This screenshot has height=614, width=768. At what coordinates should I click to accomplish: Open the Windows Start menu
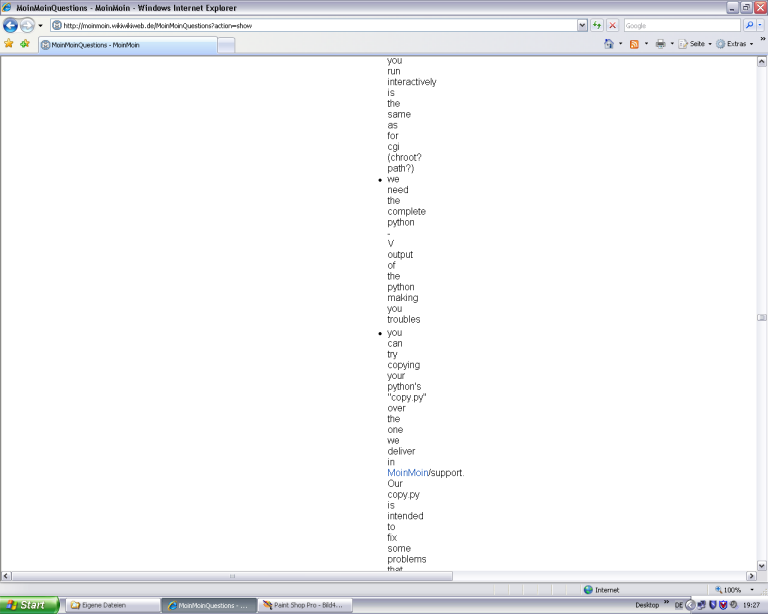[29, 605]
